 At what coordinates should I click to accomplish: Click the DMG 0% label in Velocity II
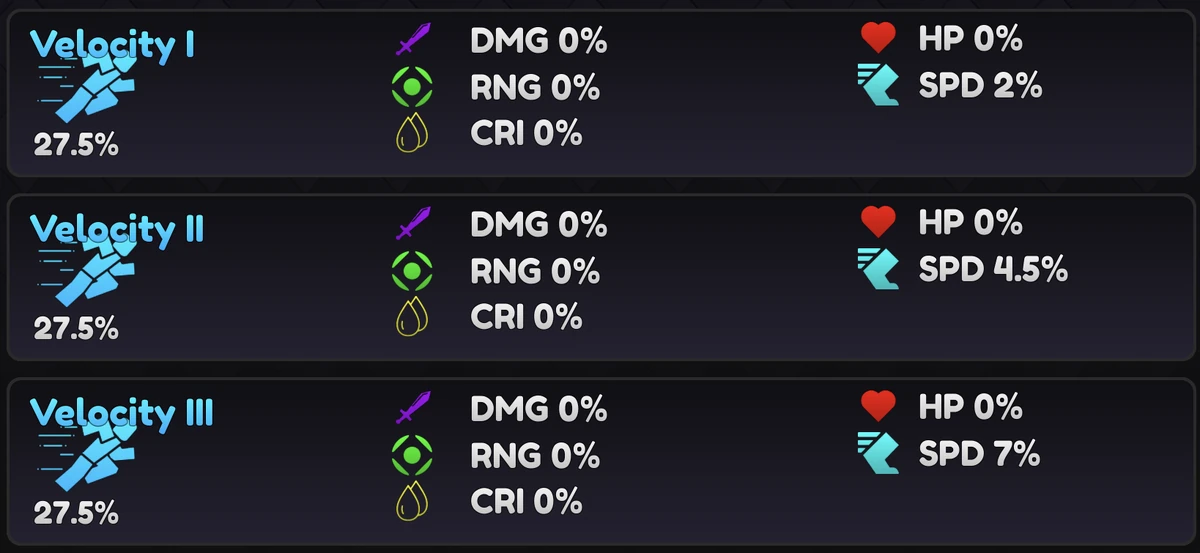point(538,224)
